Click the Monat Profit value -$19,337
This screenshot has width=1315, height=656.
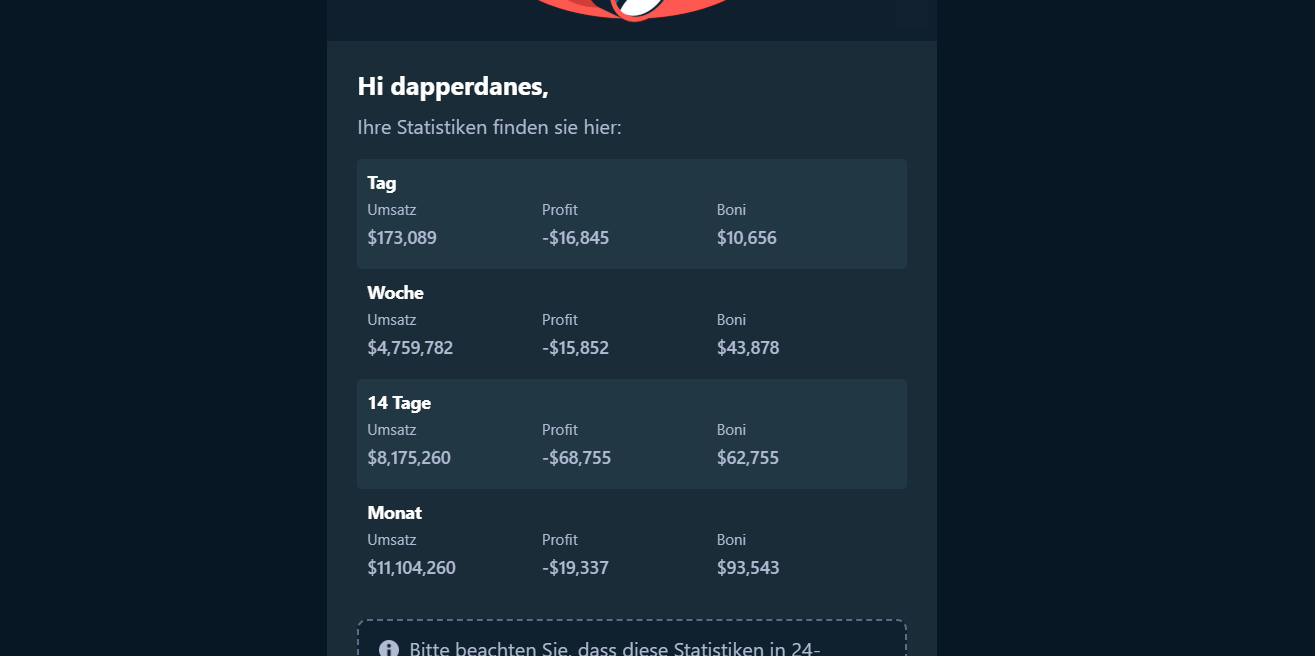click(x=575, y=568)
